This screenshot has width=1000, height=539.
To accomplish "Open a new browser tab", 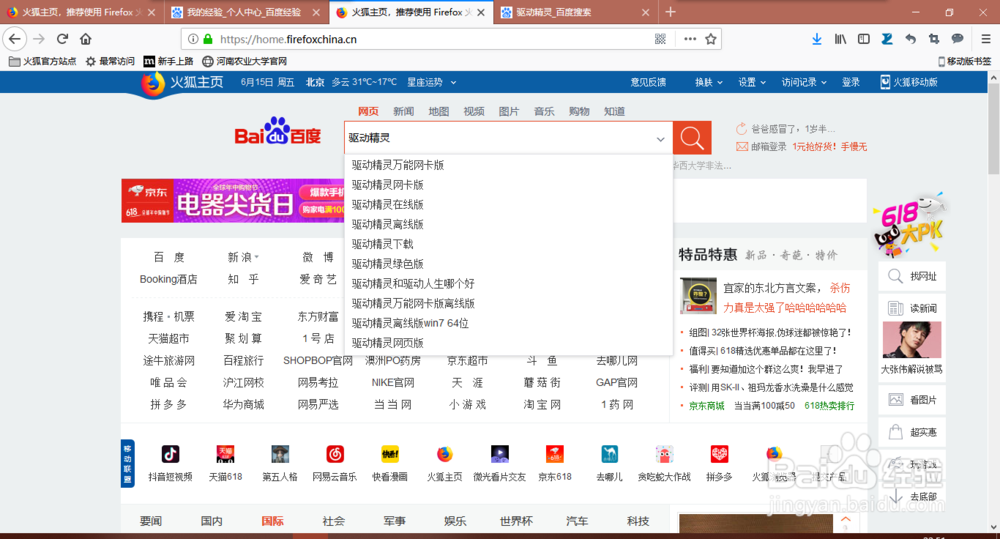I will 670,11.
